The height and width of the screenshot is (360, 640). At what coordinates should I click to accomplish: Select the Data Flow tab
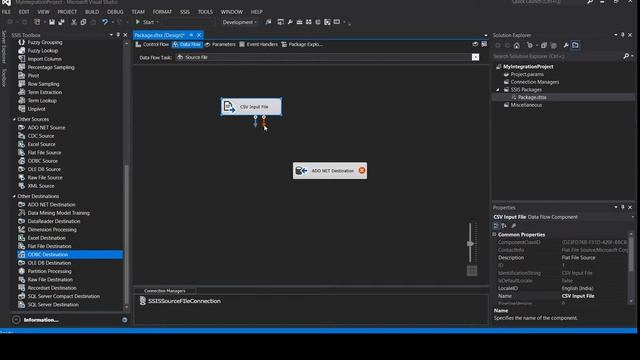pos(187,44)
